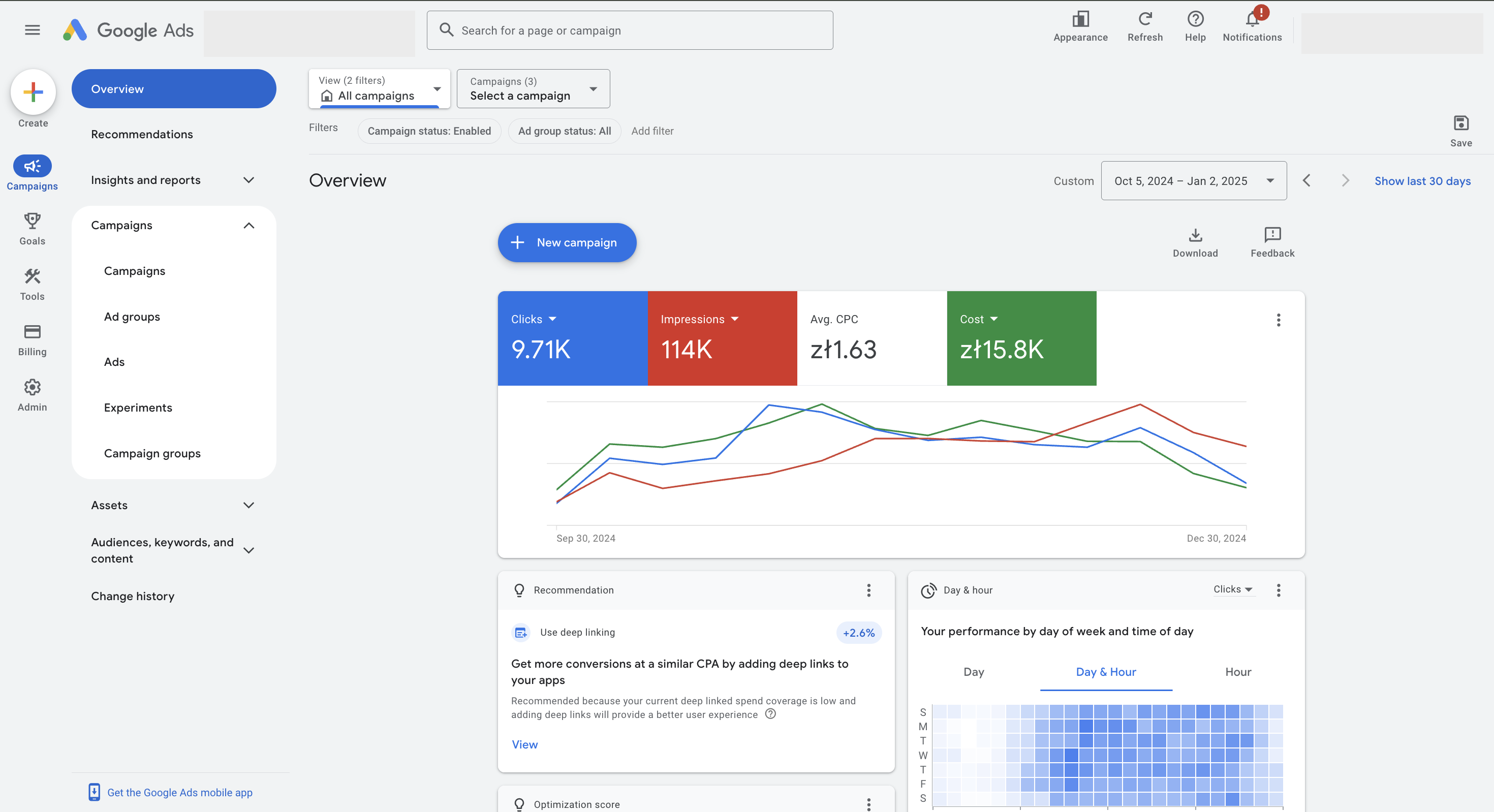Click the mobile app phone icon
Viewport: 1494px width, 812px height.
pos(94,792)
